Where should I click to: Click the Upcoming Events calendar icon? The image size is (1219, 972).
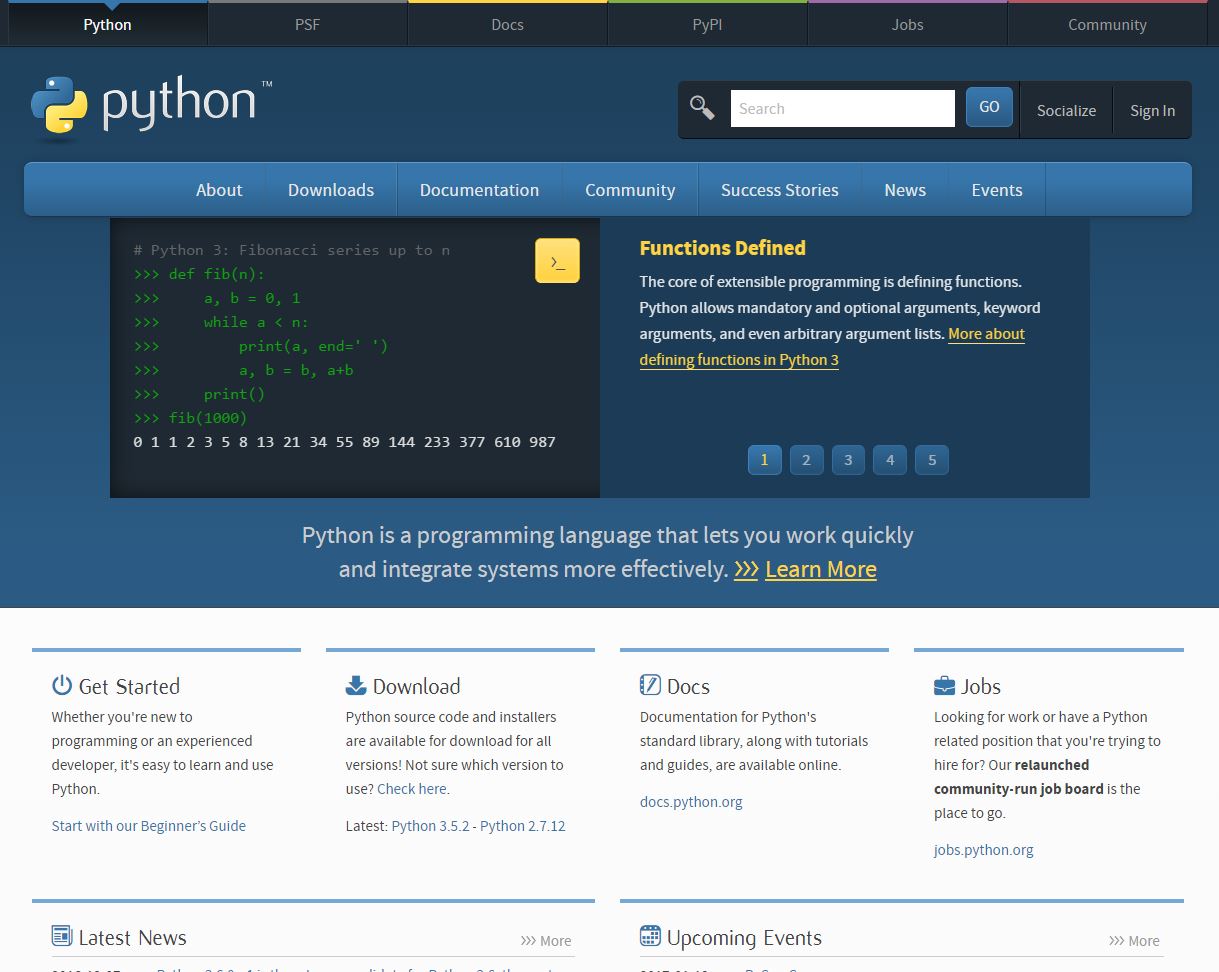click(650, 936)
